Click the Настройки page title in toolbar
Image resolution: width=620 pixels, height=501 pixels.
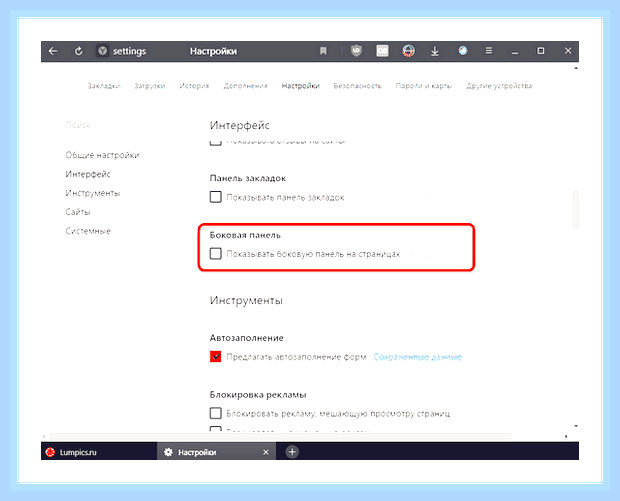[213, 51]
